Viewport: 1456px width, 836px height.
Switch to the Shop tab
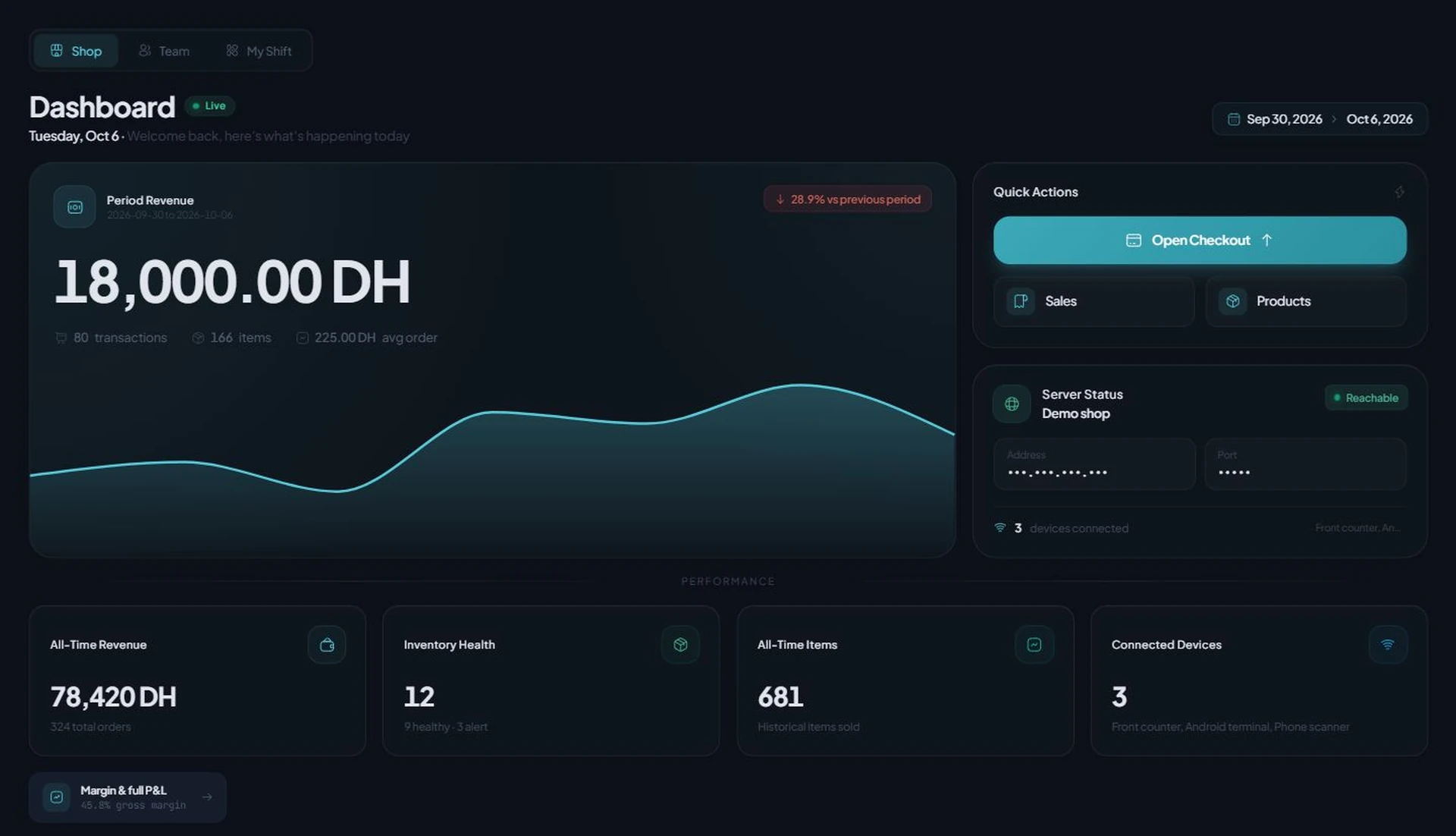point(76,51)
